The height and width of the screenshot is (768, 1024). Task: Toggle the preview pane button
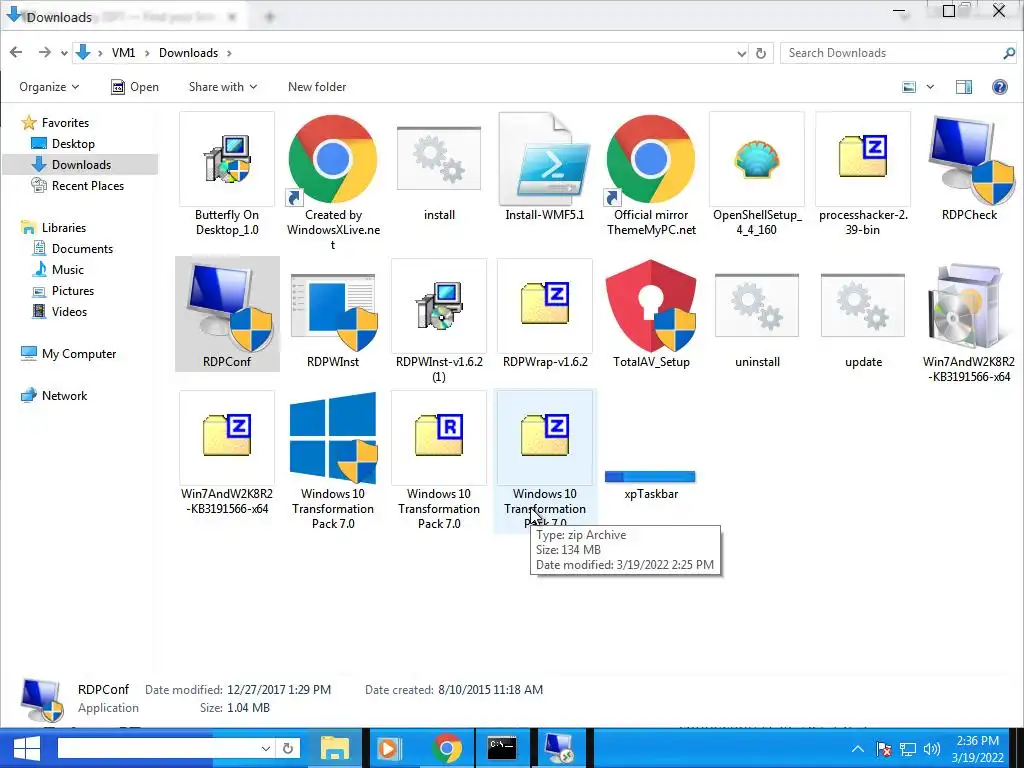pos(963,87)
